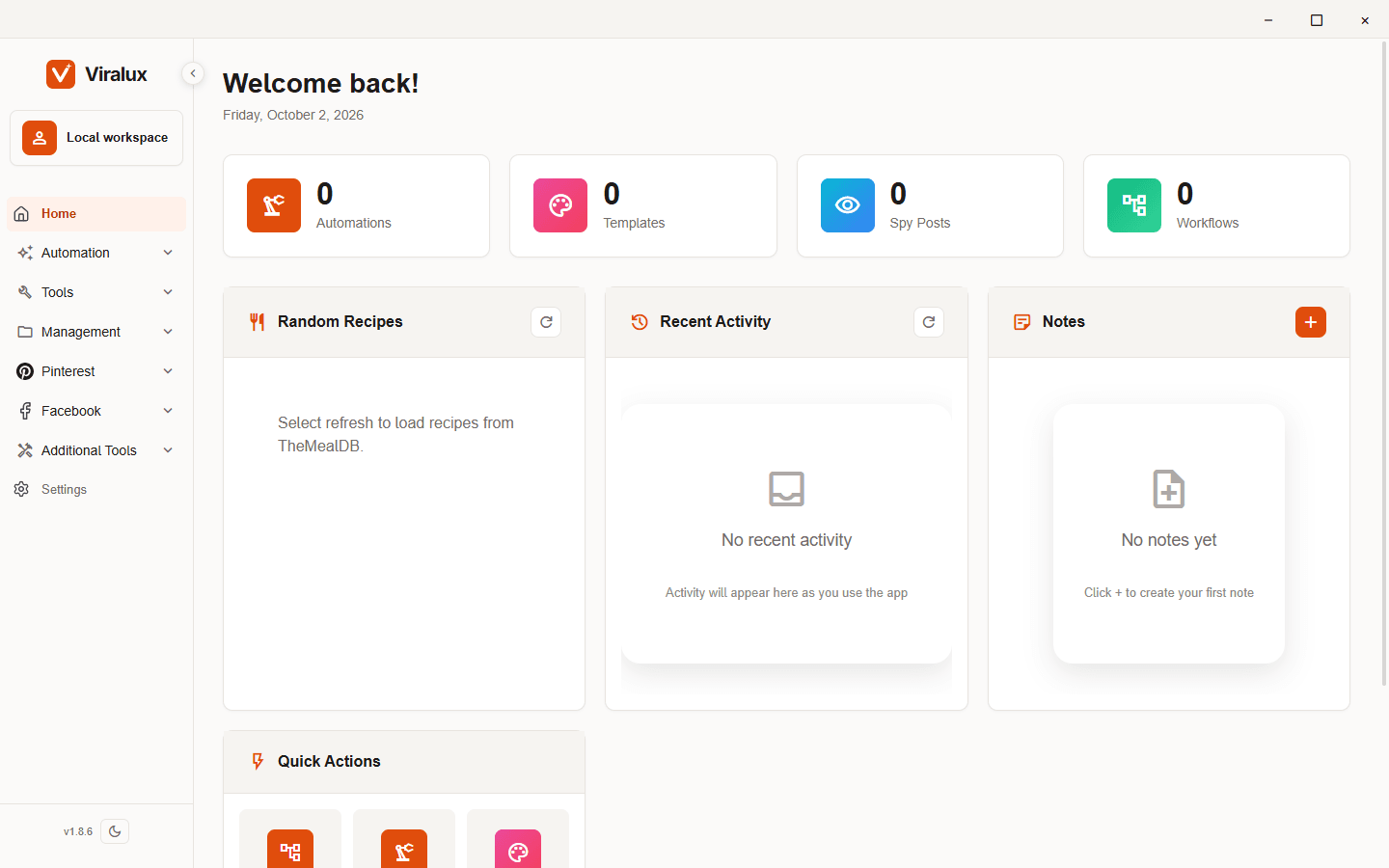Refresh the Recent Activity panel
Viewport: 1389px width, 868px height.
(929, 322)
